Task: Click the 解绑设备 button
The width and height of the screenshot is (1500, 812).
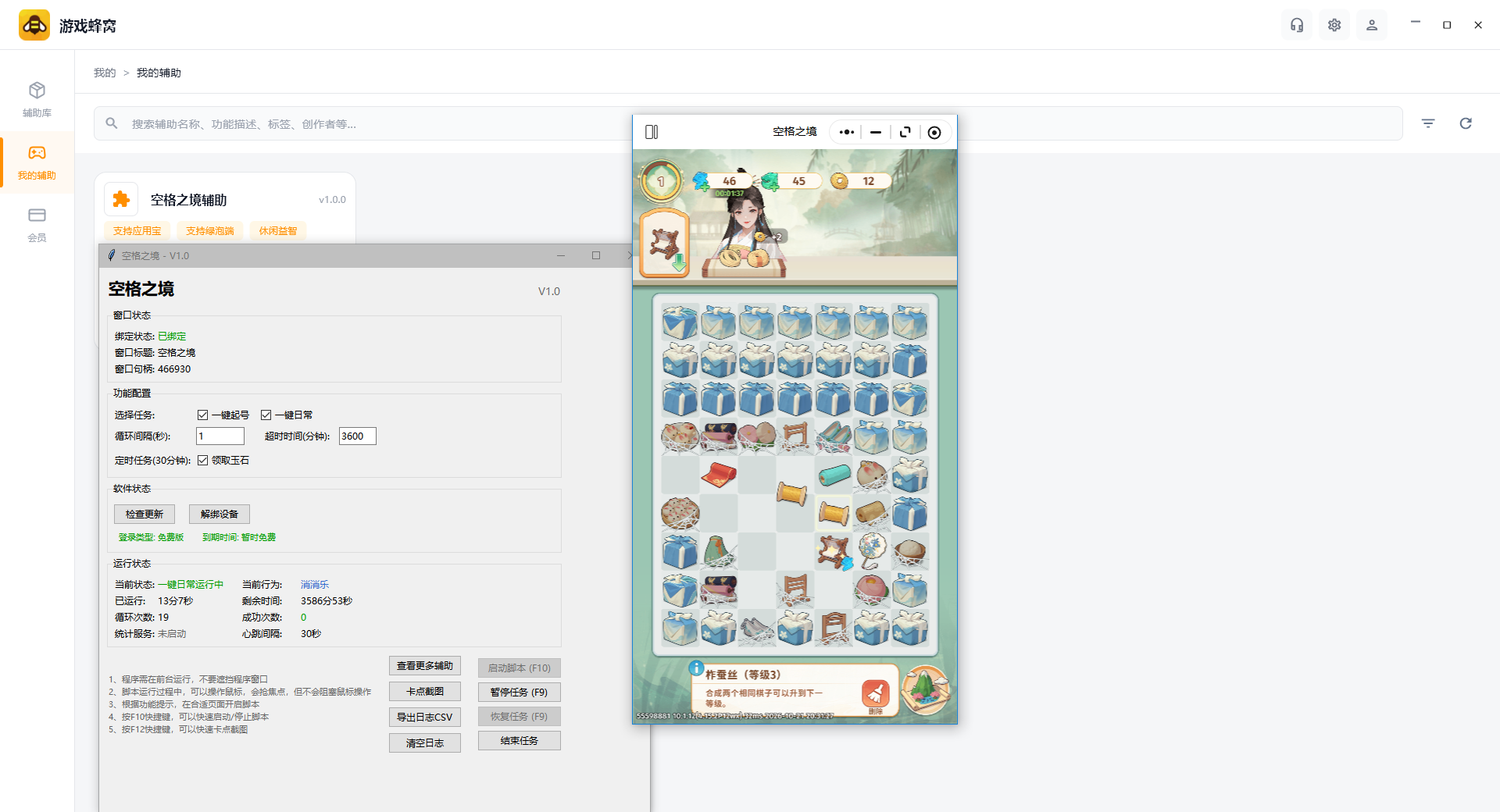Action: (220, 514)
